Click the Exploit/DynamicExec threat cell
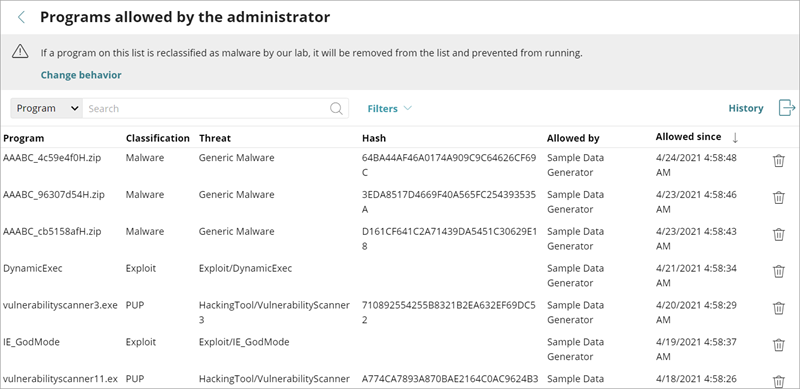The width and height of the screenshot is (800, 389). [x=245, y=268]
